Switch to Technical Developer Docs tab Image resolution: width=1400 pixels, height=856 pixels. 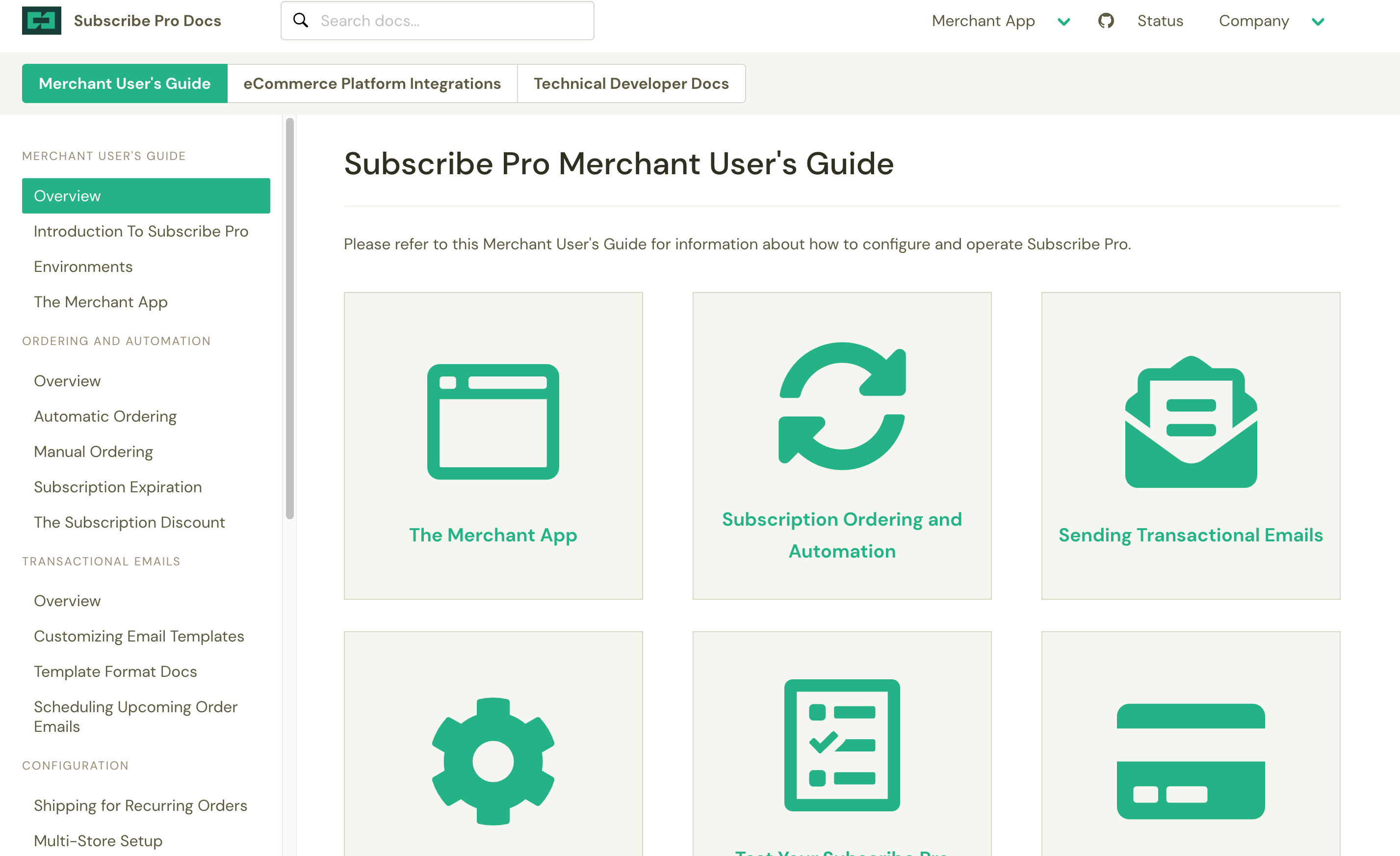(x=631, y=83)
